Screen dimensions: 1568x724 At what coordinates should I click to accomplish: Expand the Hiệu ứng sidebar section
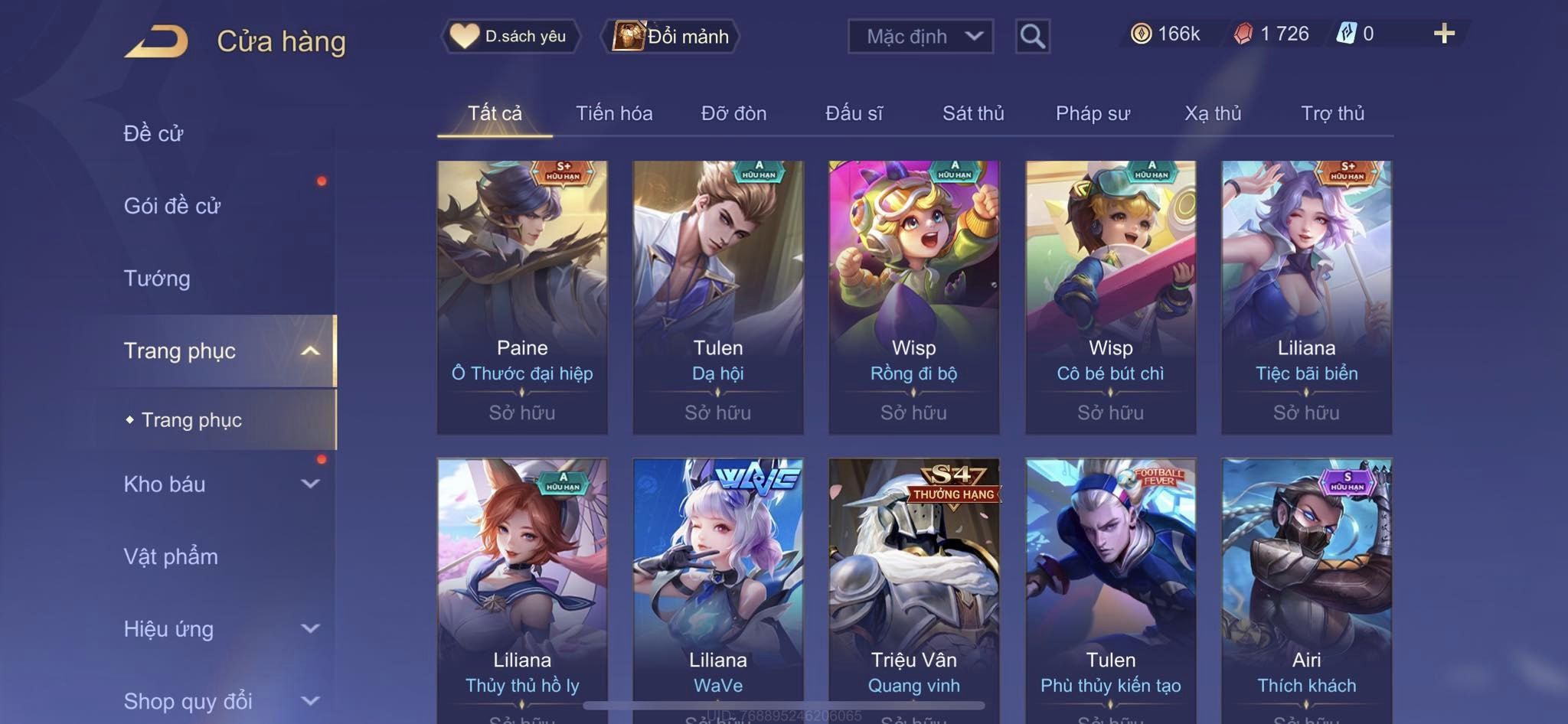(x=310, y=629)
